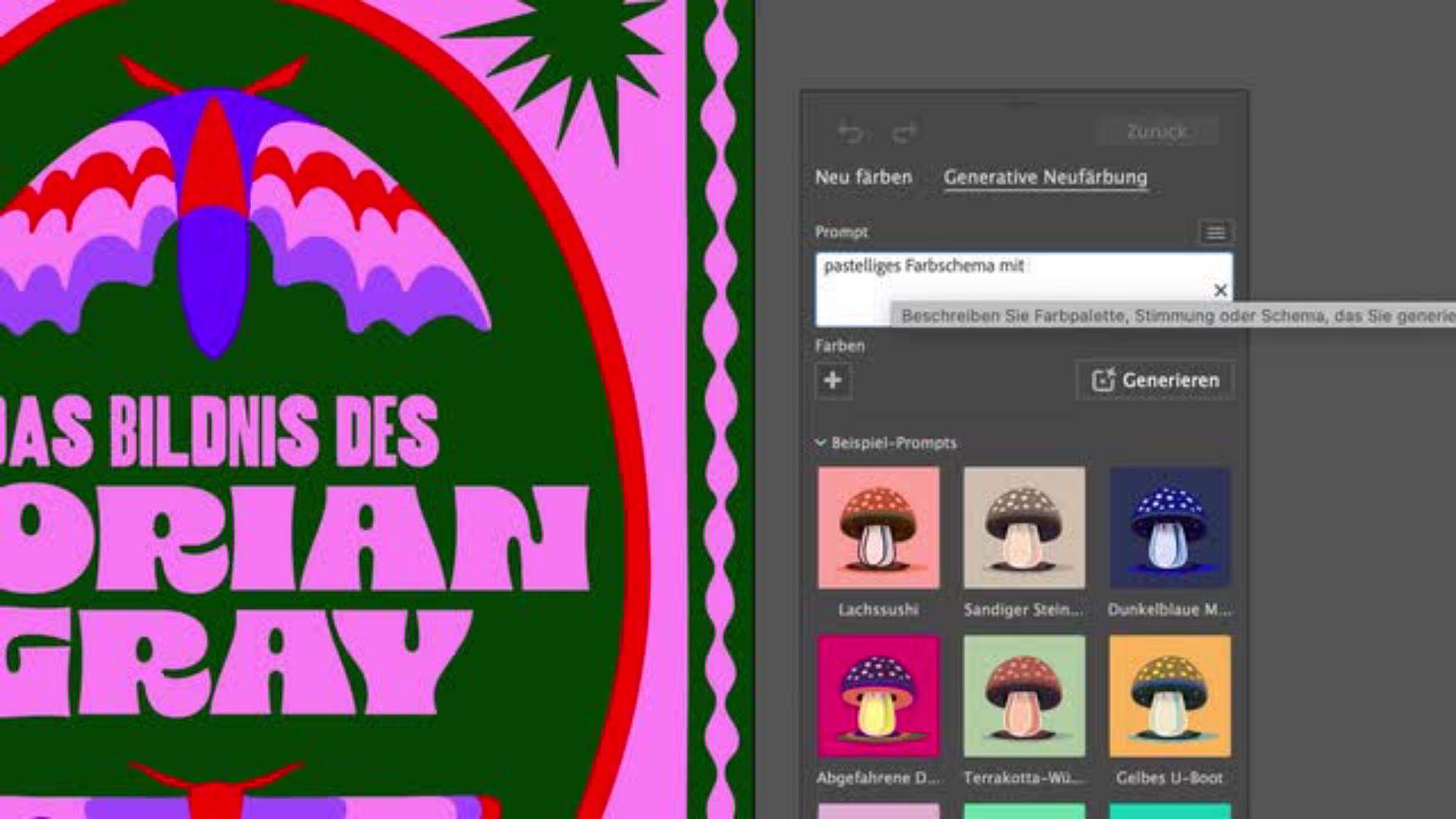Clear prompt text with the X icon

1220,290
